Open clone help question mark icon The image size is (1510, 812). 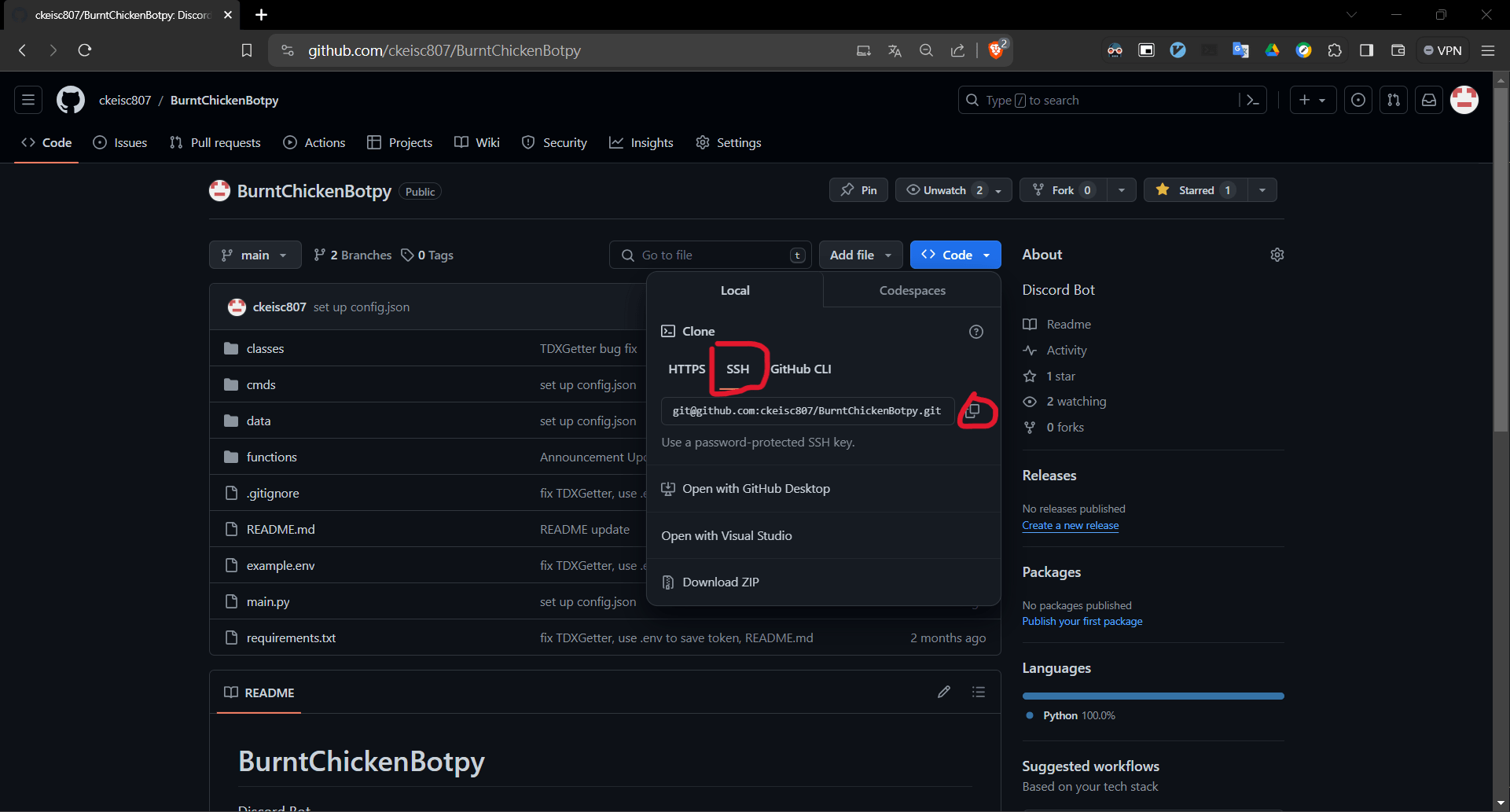pyautogui.click(x=976, y=332)
